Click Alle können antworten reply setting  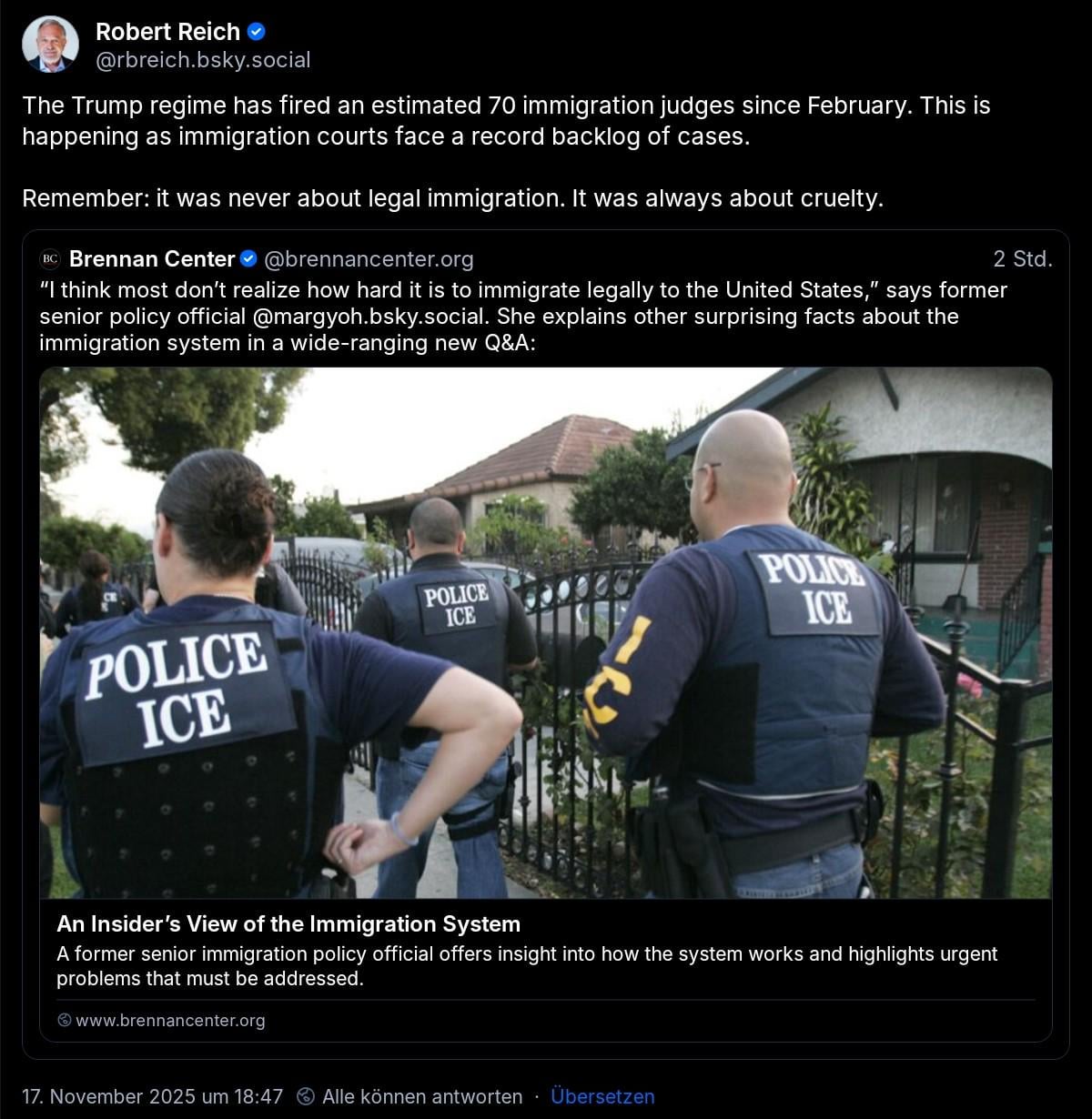[x=422, y=1096]
